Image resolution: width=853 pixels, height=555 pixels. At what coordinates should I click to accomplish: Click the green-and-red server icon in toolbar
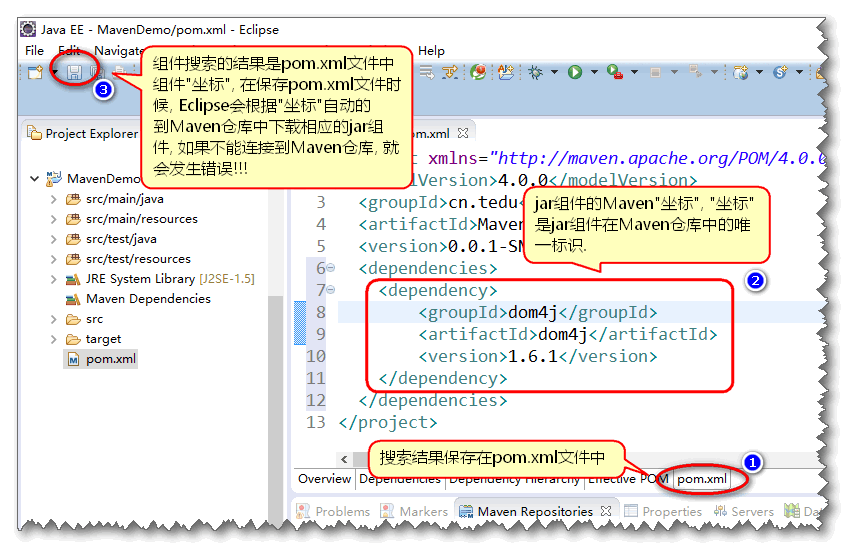point(478,72)
